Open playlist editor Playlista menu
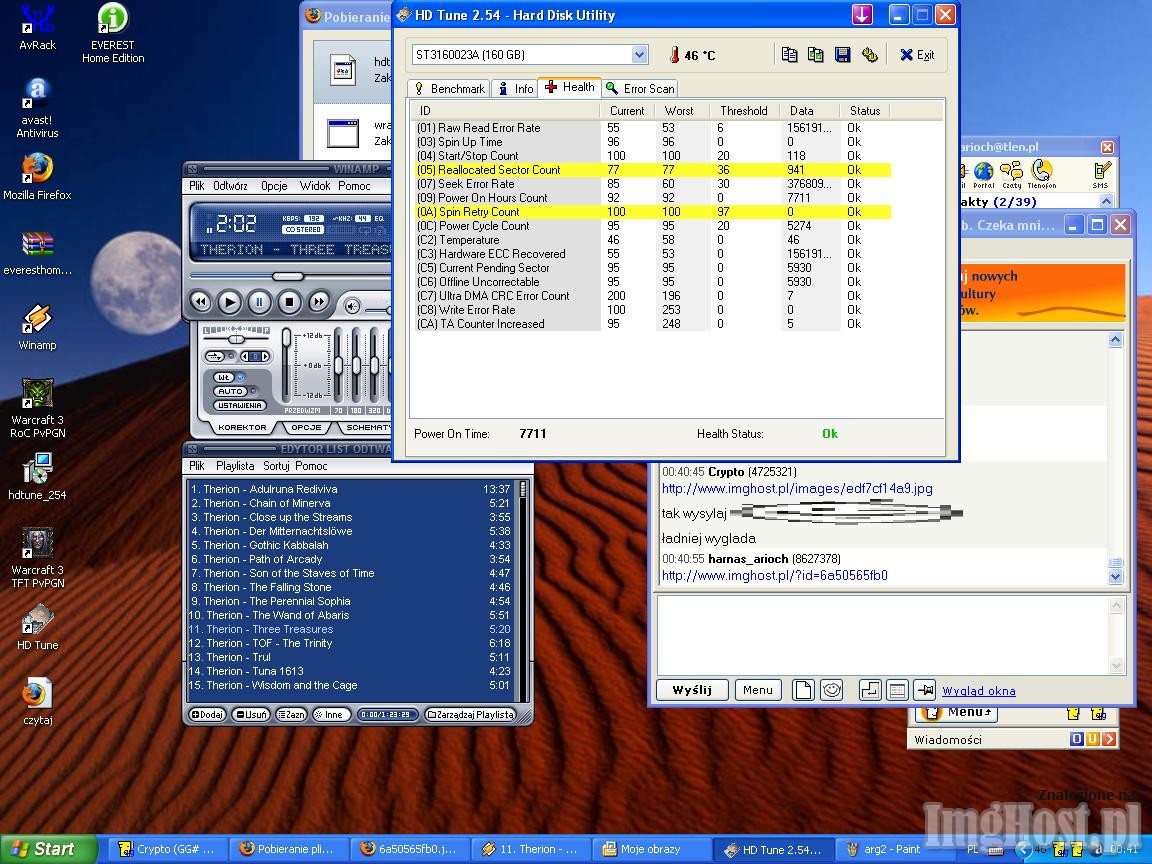This screenshot has height=864, width=1152. [235, 466]
